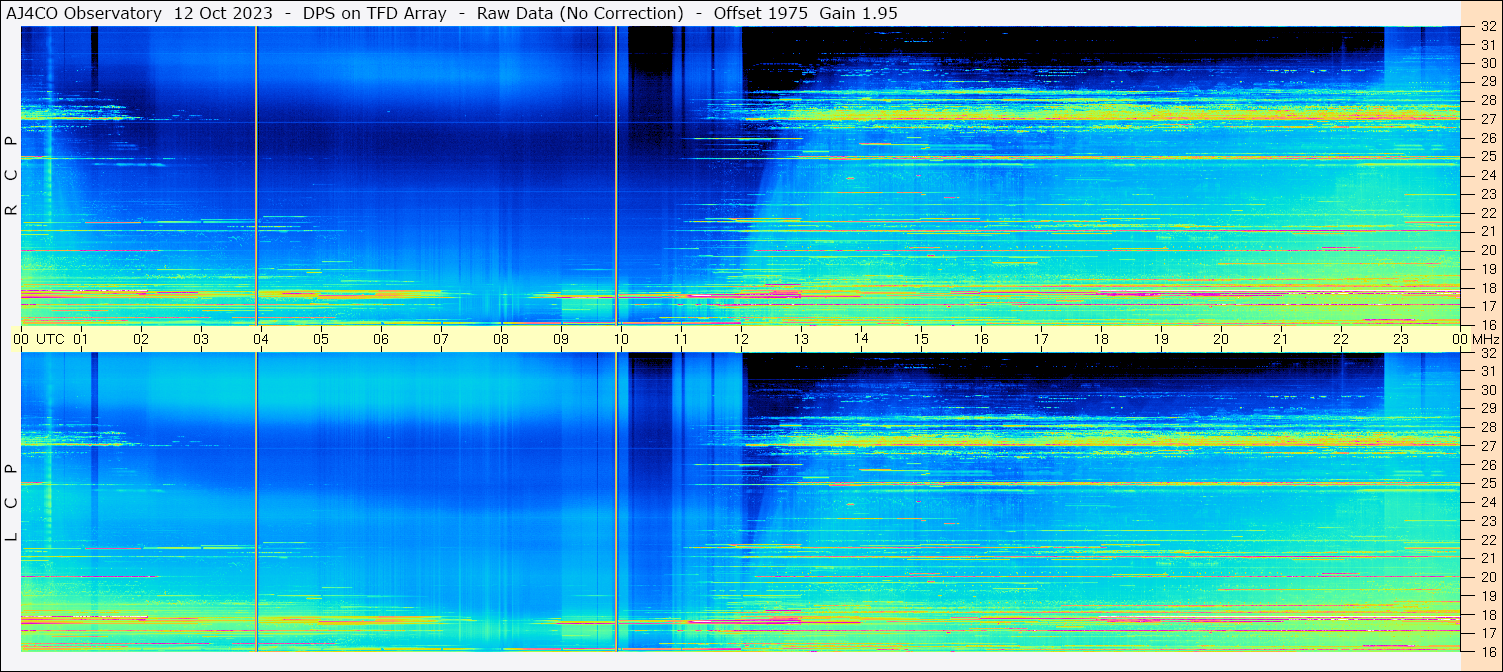Pick the 18 UTC time axis label
Viewport: 1503px width, 672px height.
(1100, 339)
